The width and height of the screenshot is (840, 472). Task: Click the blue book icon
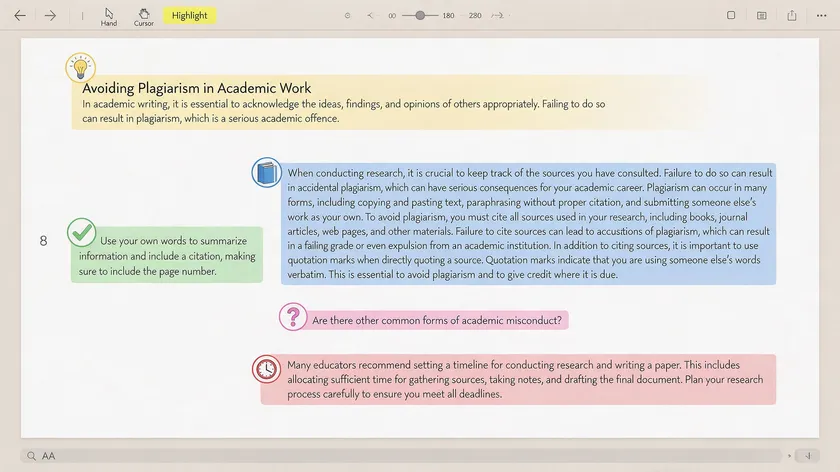point(267,173)
